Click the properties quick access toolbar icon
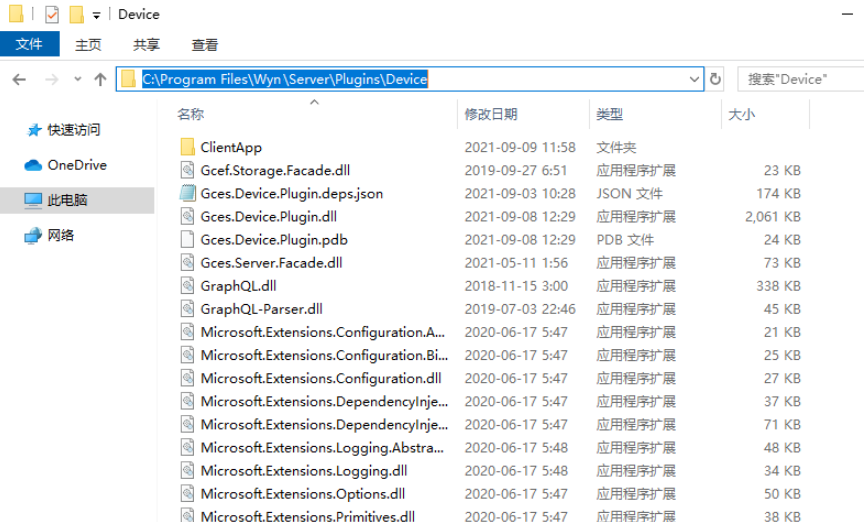This screenshot has height=522, width=864. (52, 14)
